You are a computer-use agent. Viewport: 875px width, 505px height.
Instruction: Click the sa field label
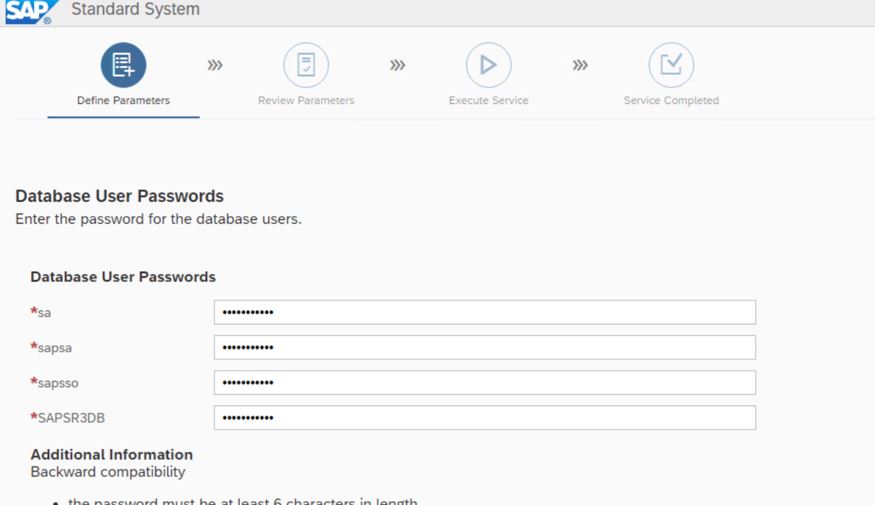click(x=44, y=313)
